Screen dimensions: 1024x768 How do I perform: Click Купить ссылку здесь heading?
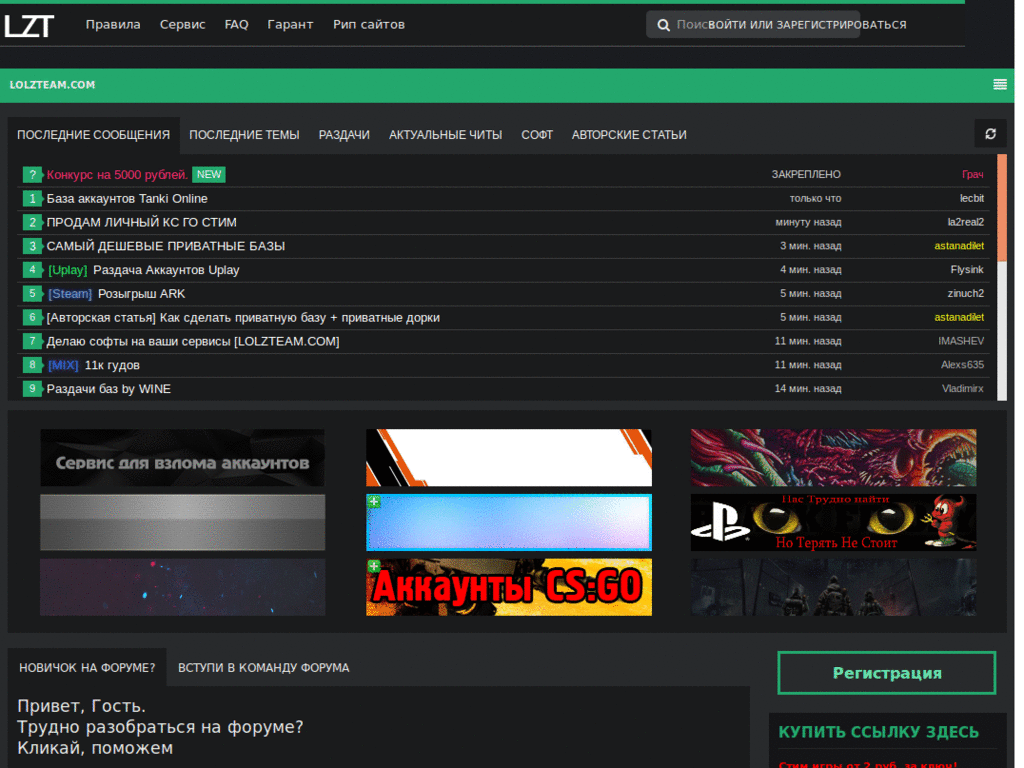pos(878,732)
